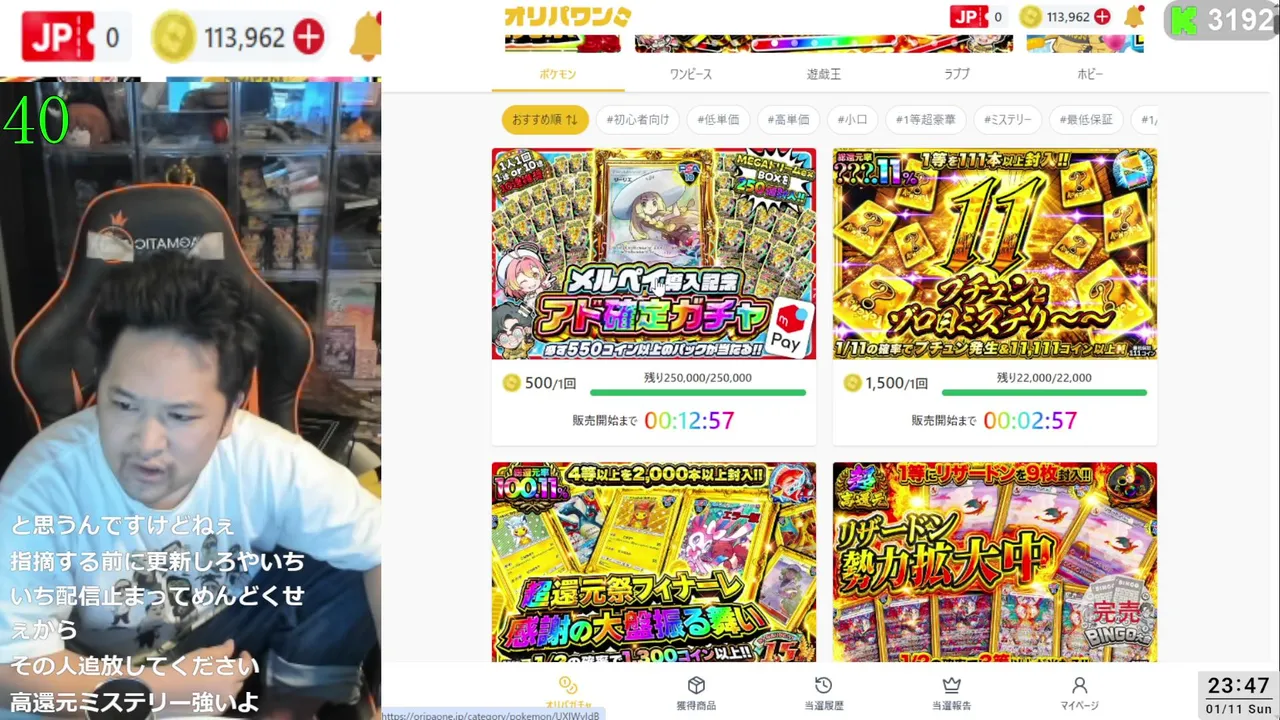Click the 00:12:57 countdown timer
Viewport: 1280px width, 720px height.
pos(689,421)
